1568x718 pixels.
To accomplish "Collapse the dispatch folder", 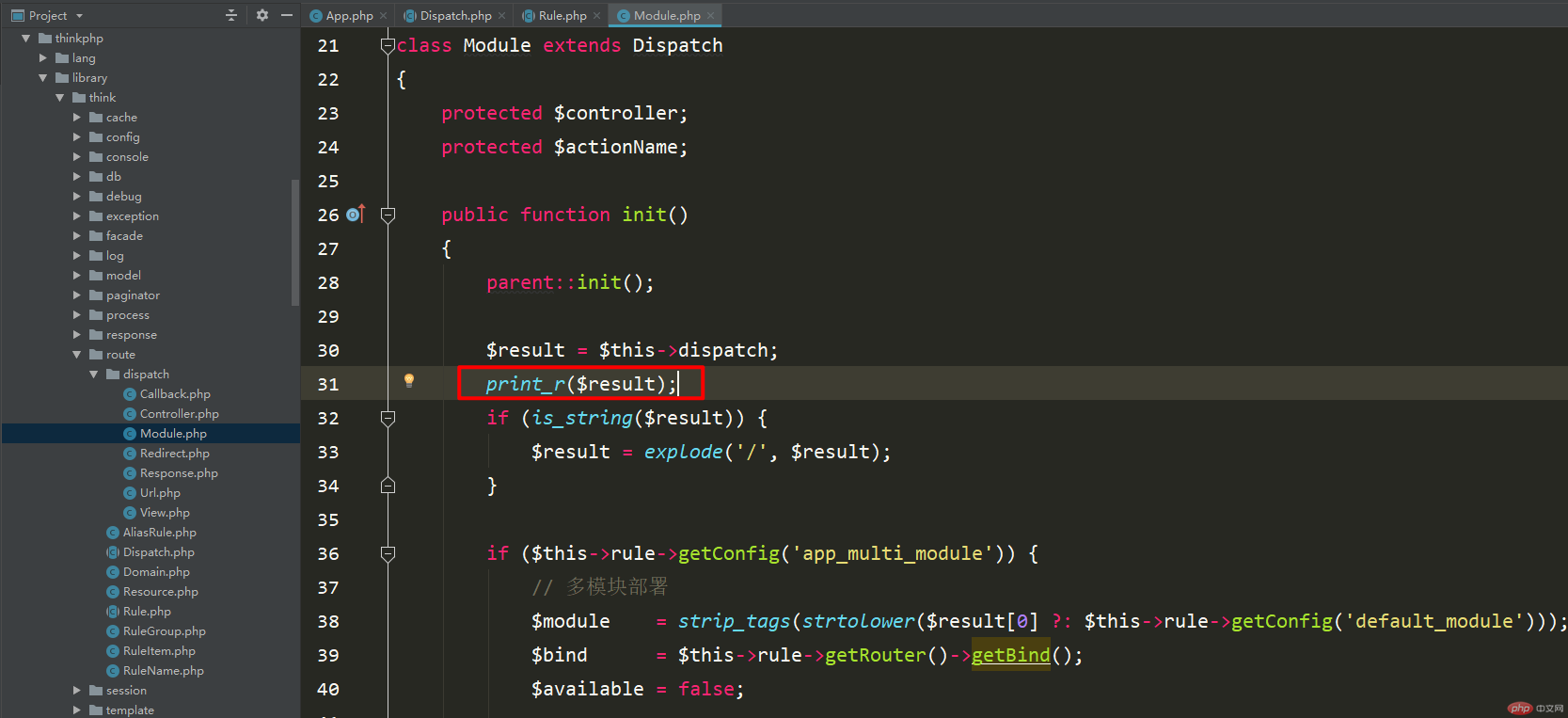I will click(94, 375).
